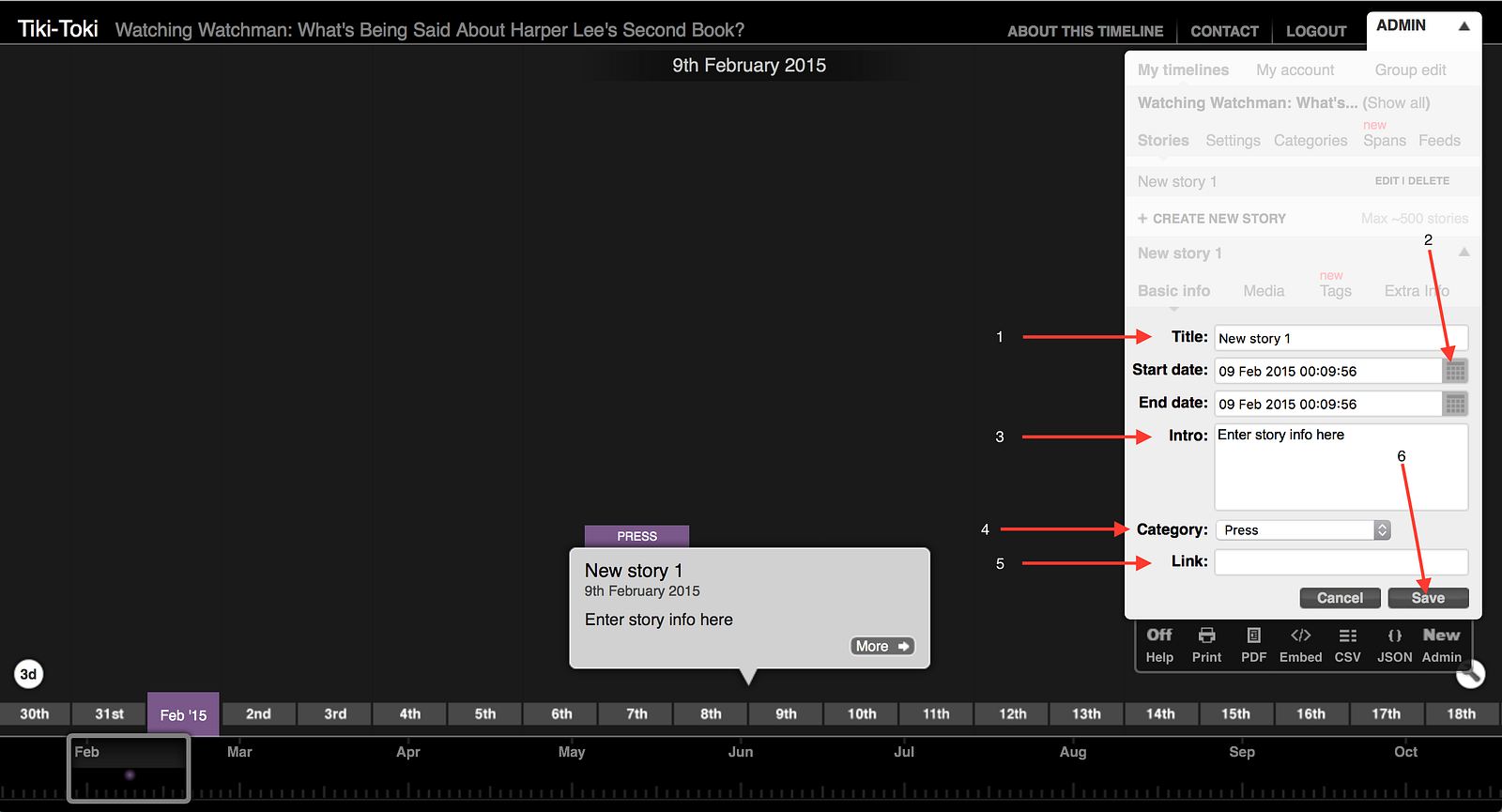Open the Embed code option
The width and height of the screenshot is (1502, 812).
point(1300,645)
